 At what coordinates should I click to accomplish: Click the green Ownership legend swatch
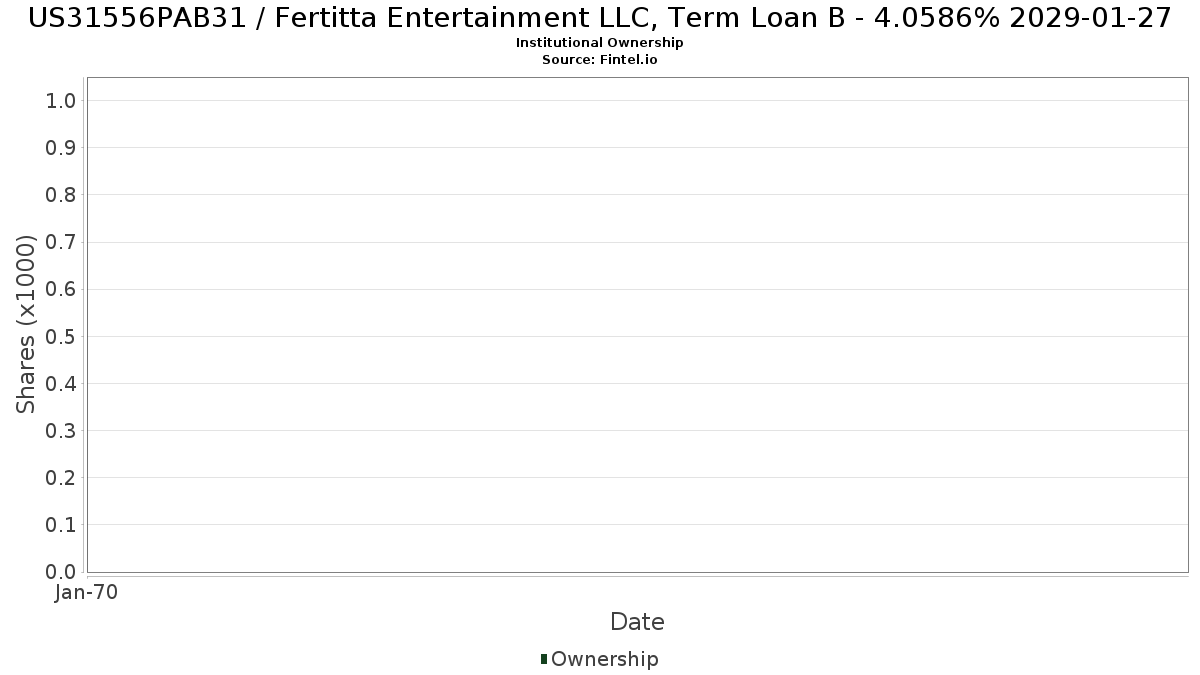click(544, 658)
